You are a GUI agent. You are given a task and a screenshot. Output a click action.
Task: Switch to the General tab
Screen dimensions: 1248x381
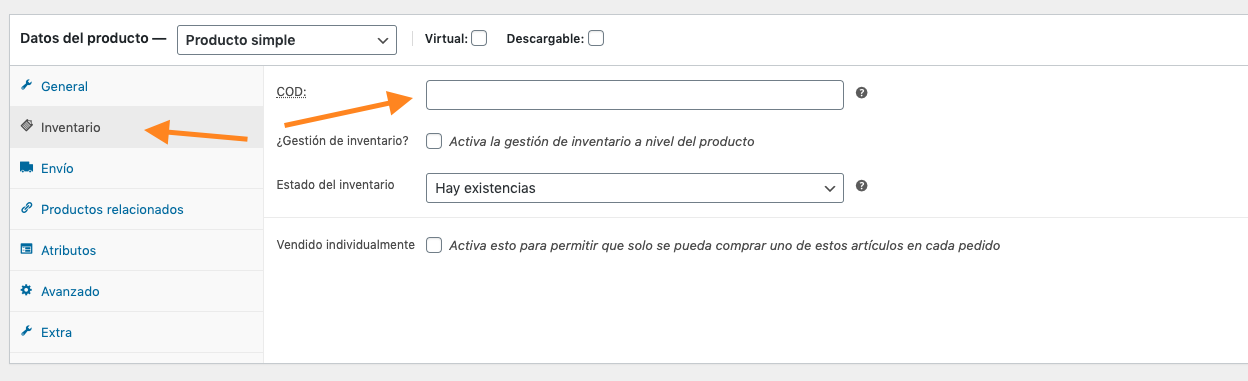137,86
